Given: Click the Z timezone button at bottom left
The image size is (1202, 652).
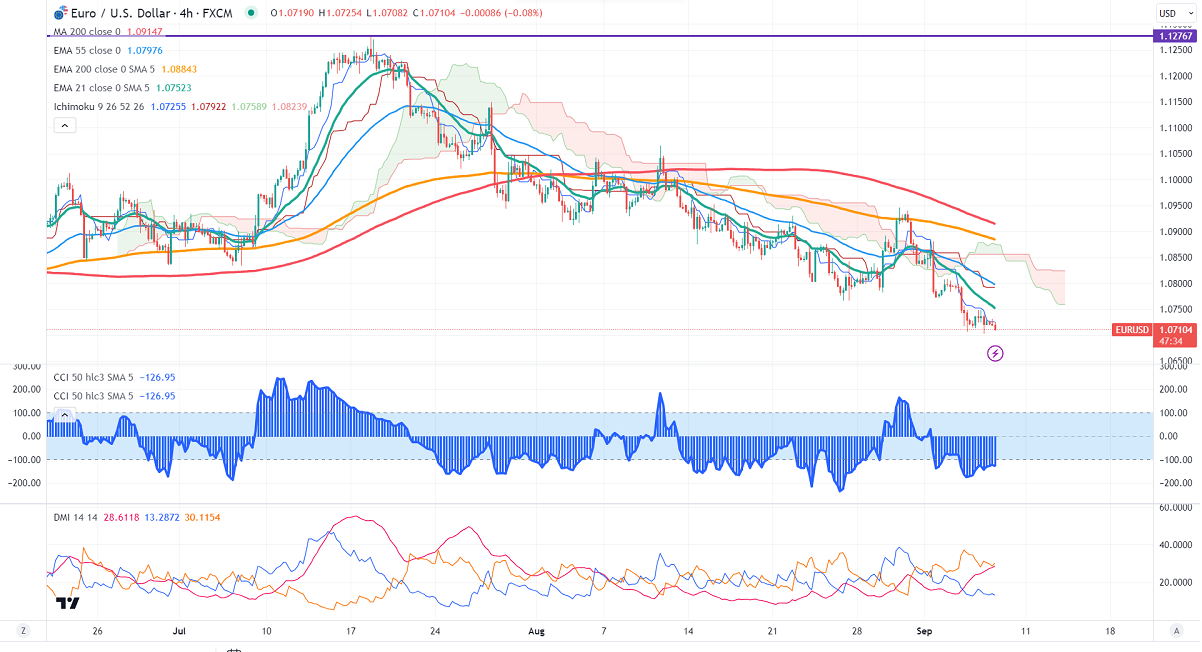Looking at the screenshot, I should point(23,631).
